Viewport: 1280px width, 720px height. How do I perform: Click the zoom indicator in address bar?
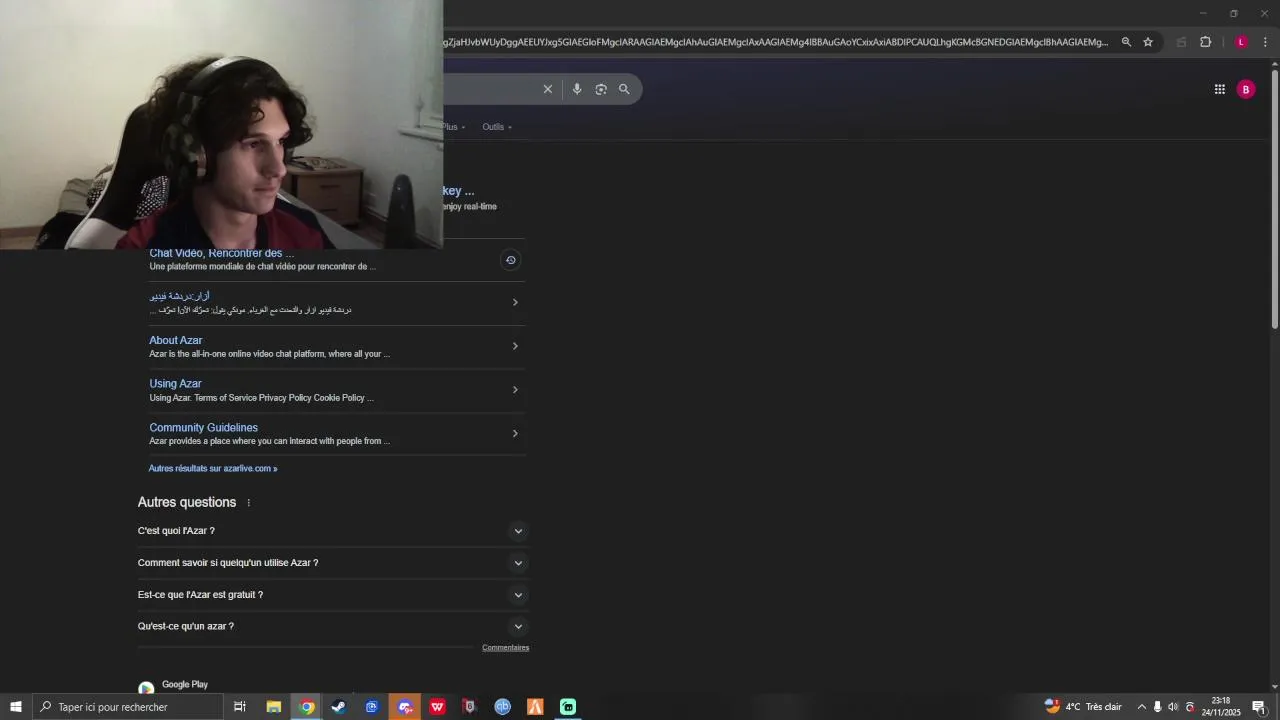pyautogui.click(x=1126, y=42)
